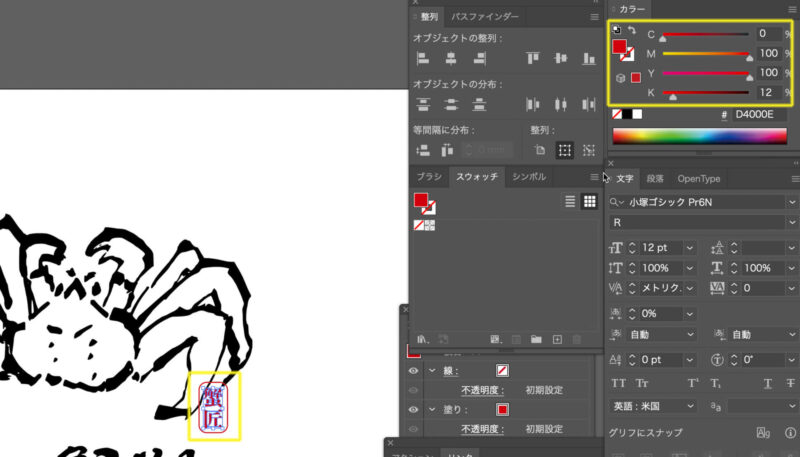Viewport: 800px width, 457px height.
Task: Open the 0 pt baseline shift dropdown
Action: pyautogui.click(x=690, y=360)
